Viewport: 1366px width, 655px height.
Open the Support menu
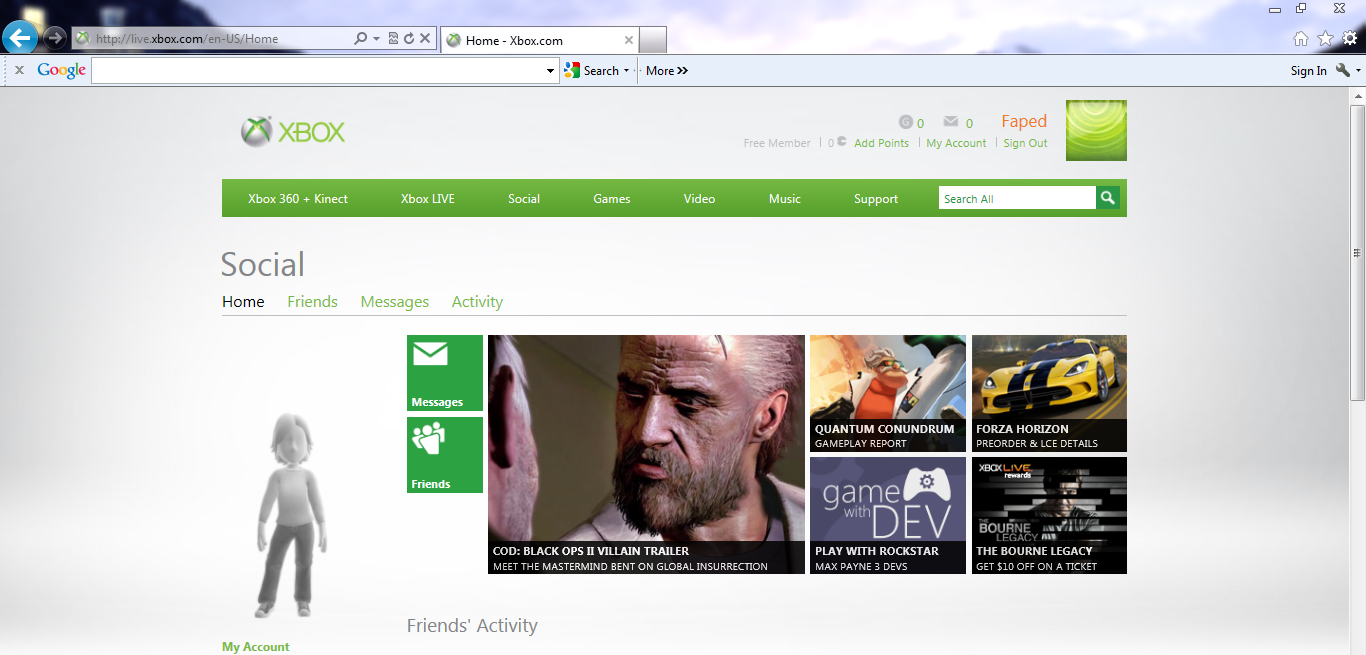point(876,199)
